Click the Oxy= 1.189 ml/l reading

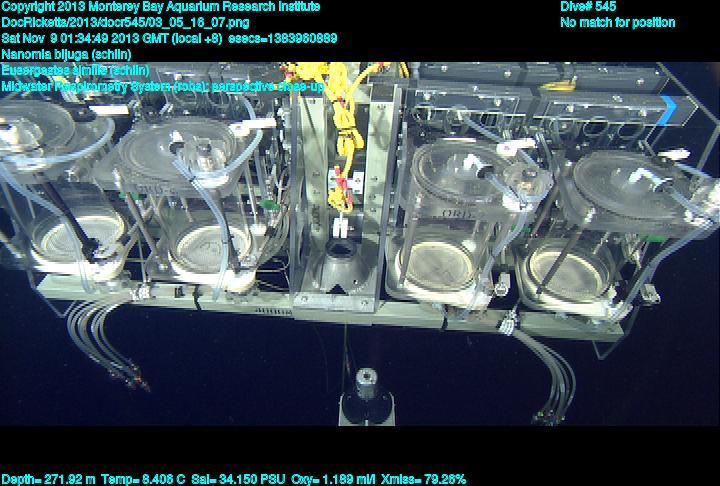(333, 480)
